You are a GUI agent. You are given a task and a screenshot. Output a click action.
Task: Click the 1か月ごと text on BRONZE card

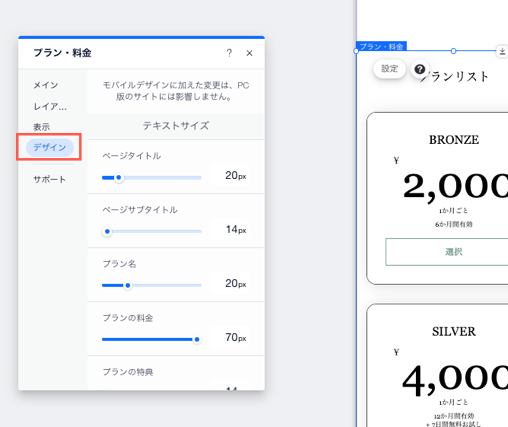(x=454, y=211)
